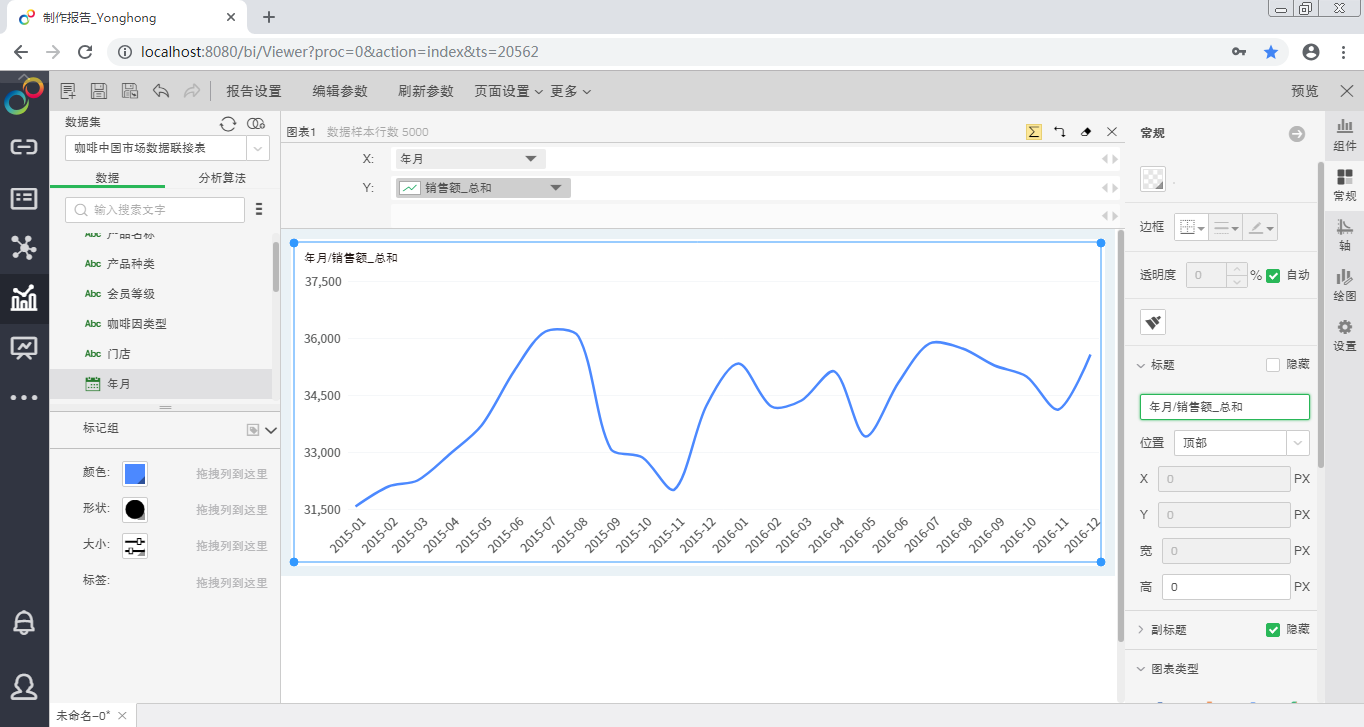Open the dataset selection dropdown
The image size is (1364, 727).
(258, 148)
